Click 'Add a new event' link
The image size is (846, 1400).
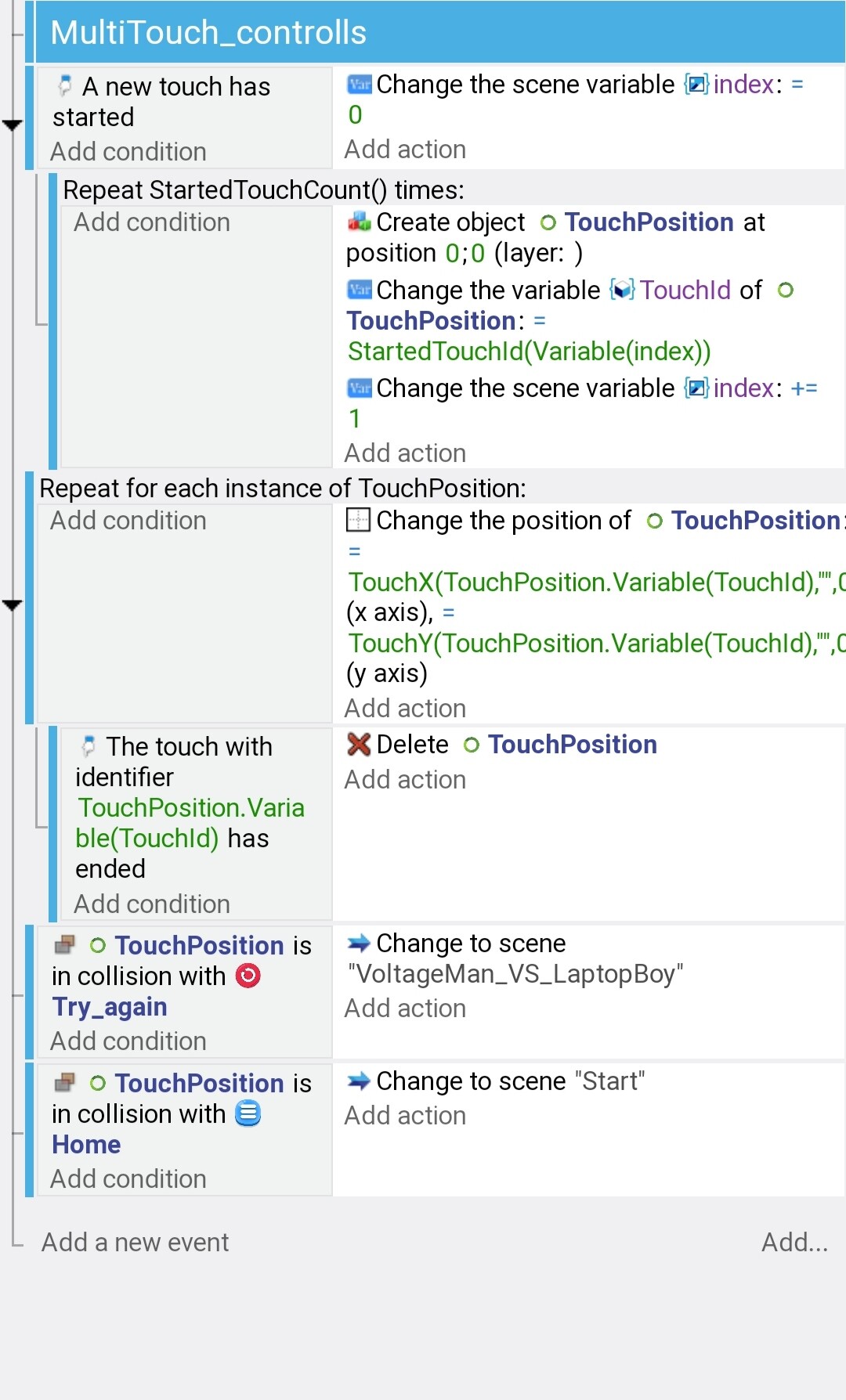[x=135, y=1242]
